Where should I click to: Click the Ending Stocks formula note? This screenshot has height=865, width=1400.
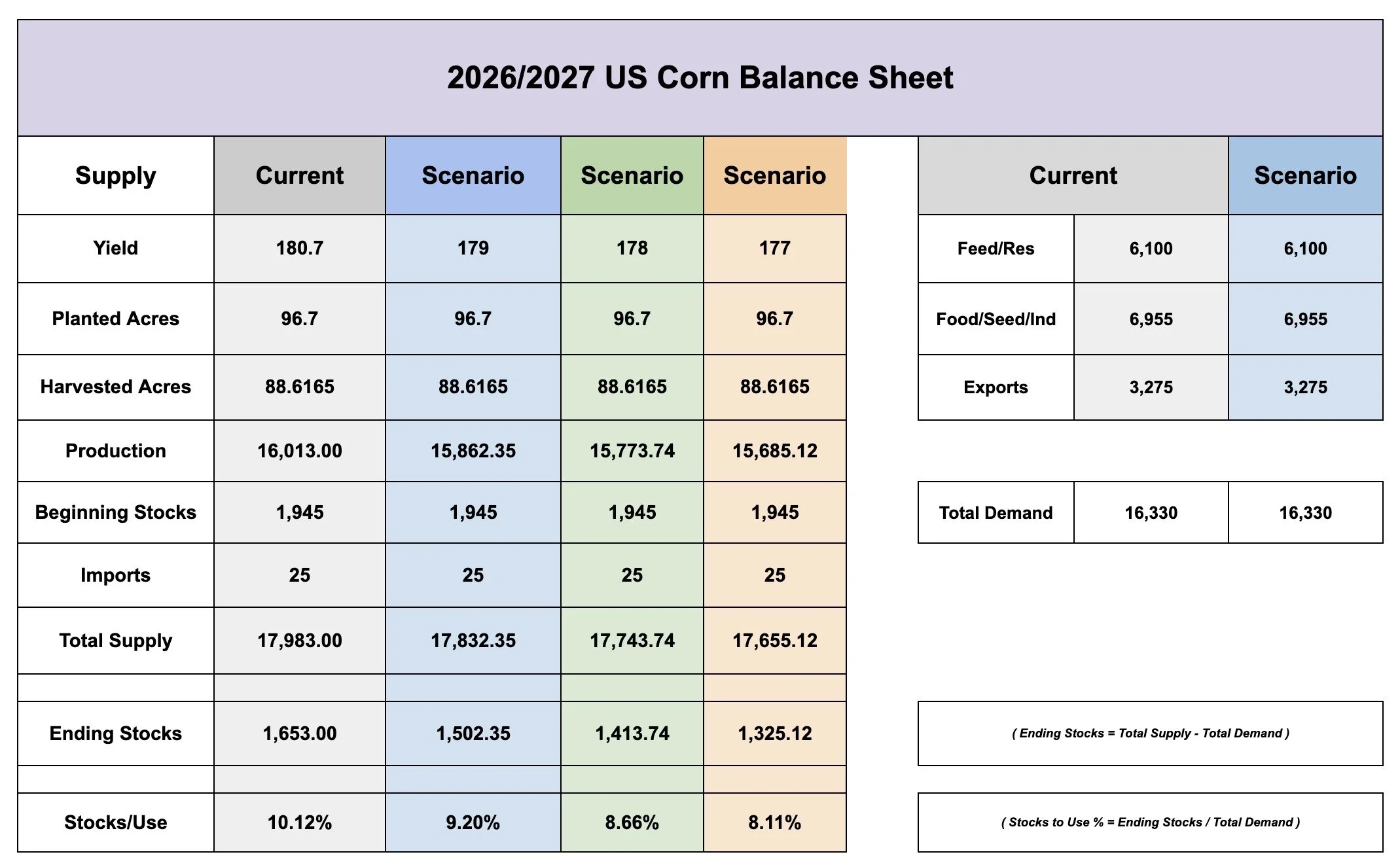[x=1151, y=733]
